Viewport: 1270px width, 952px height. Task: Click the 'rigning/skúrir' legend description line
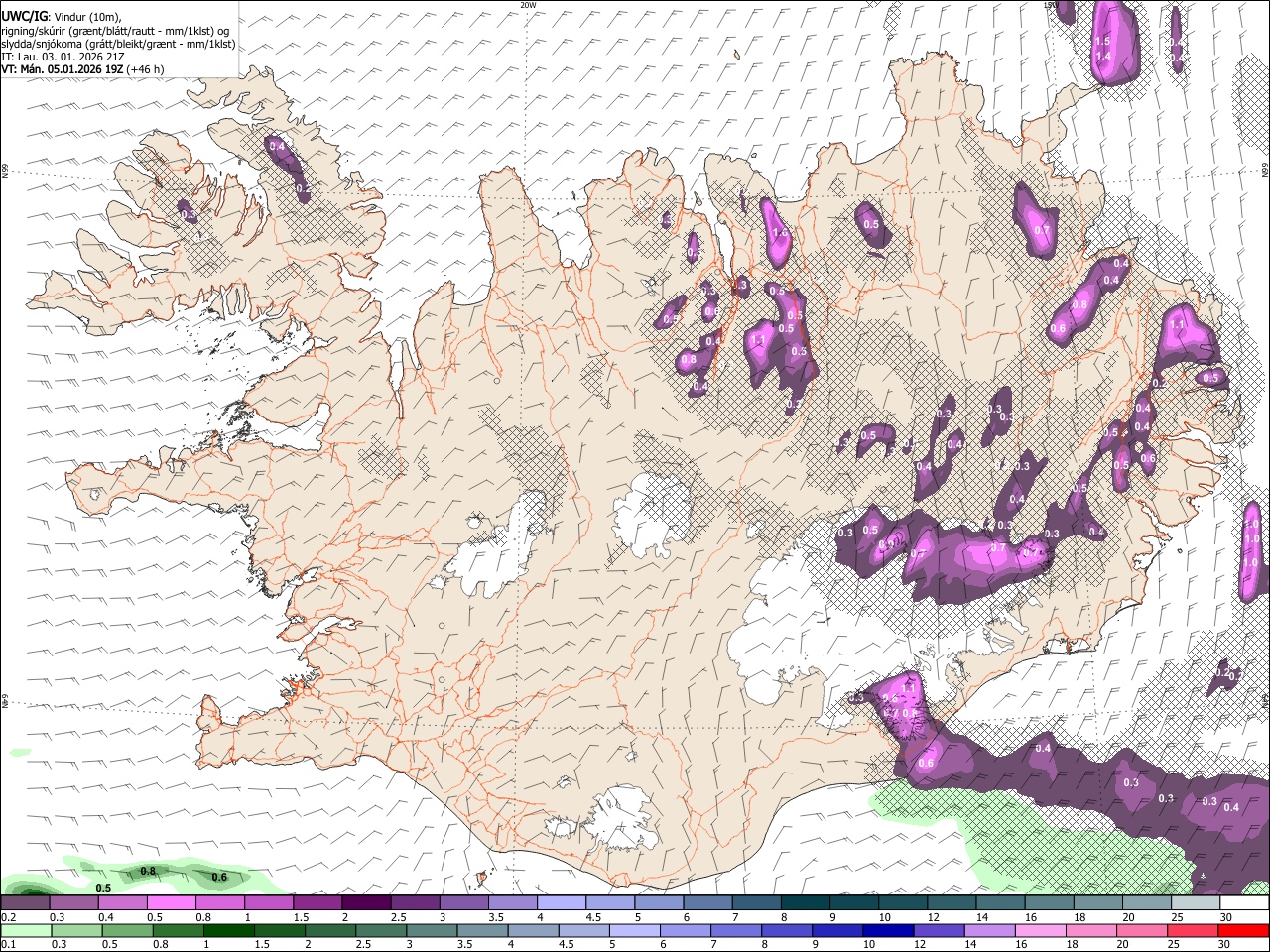115,31
